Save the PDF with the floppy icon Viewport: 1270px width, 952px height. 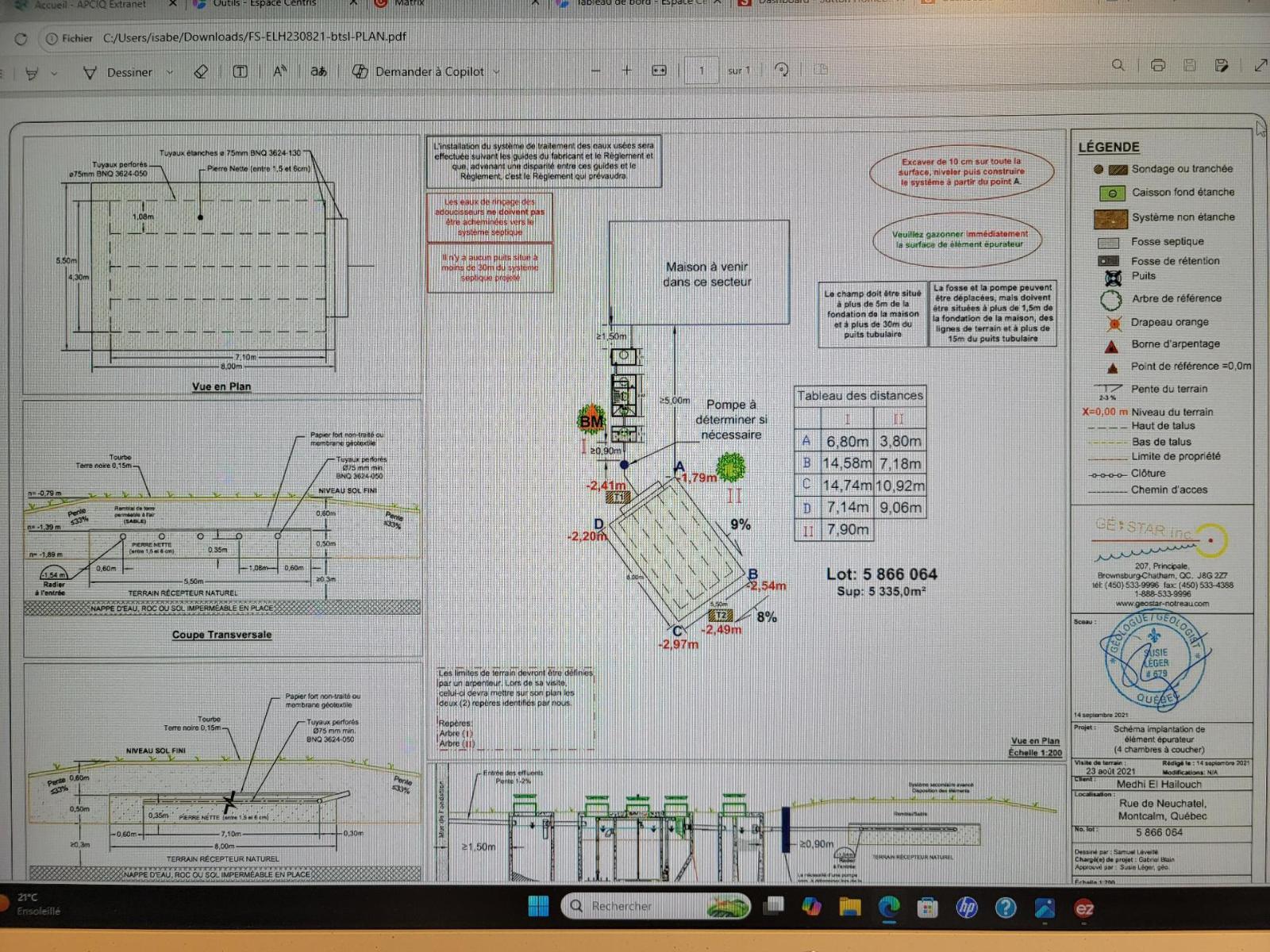tap(1189, 65)
